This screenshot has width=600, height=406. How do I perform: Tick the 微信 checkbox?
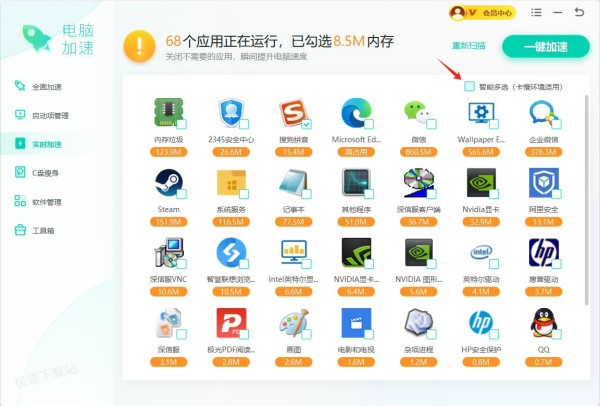pyautogui.click(x=432, y=124)
